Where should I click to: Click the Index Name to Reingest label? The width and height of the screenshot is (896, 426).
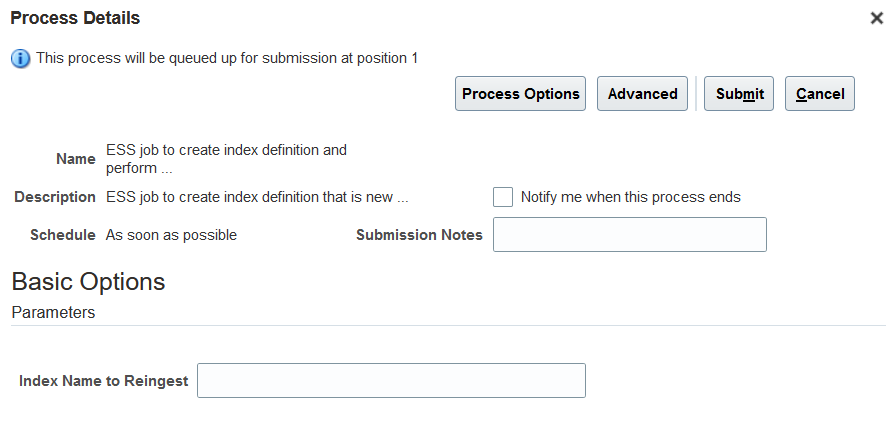coord(104,381)
